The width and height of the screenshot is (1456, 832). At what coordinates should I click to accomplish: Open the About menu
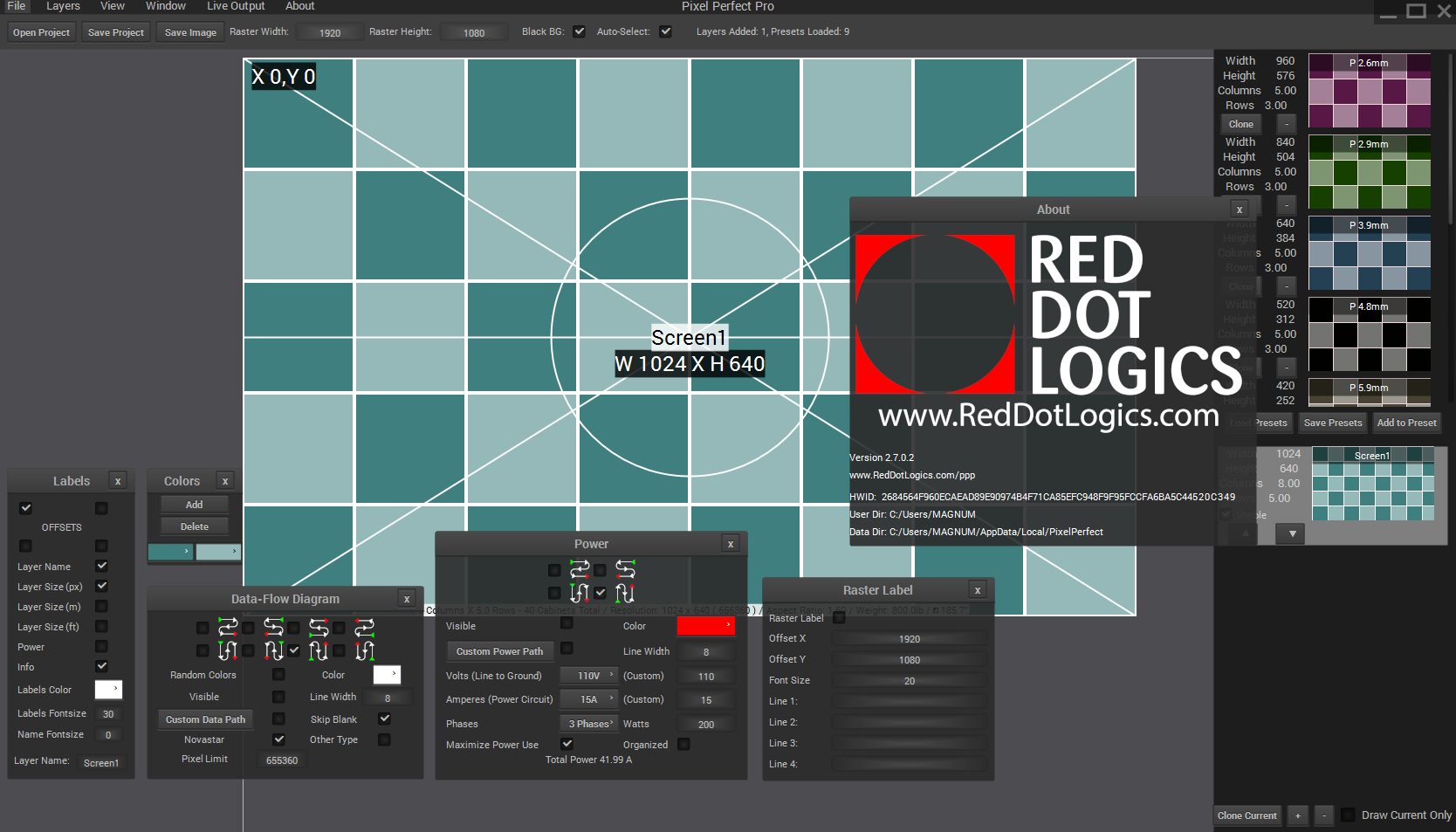click(x=300, y=6)
